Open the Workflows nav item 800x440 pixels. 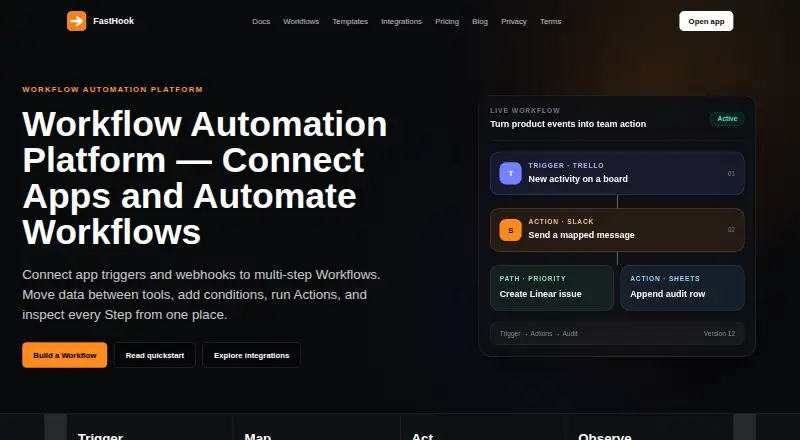(301, 21)
